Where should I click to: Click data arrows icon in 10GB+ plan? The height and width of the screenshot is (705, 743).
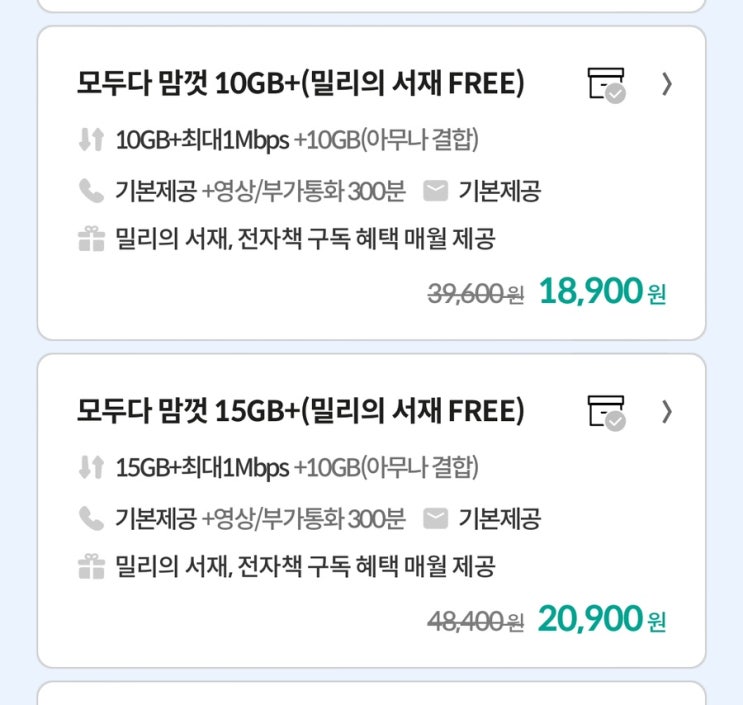tap(91, 140)
